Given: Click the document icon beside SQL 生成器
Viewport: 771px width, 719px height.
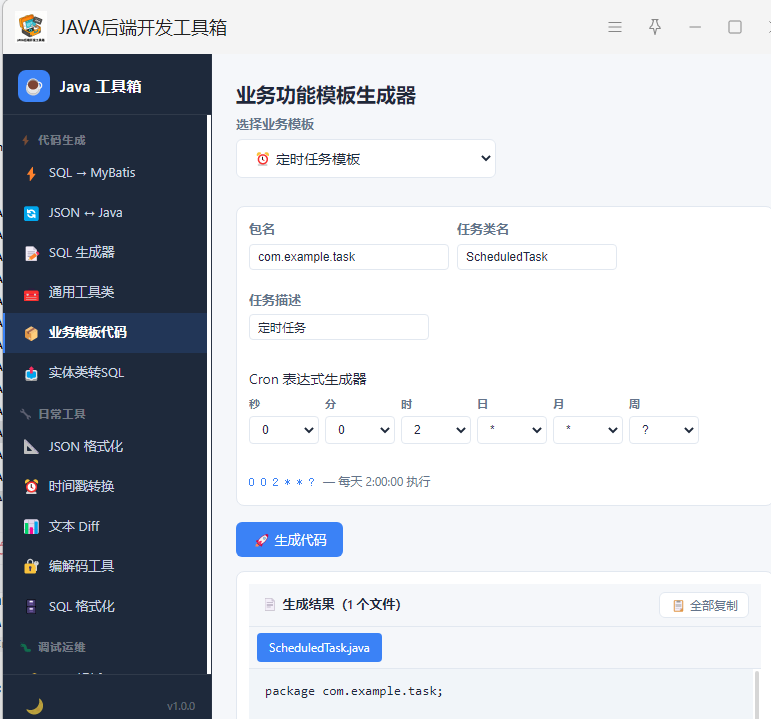Looking at the screenshot, I should click(x=31, y=253).
